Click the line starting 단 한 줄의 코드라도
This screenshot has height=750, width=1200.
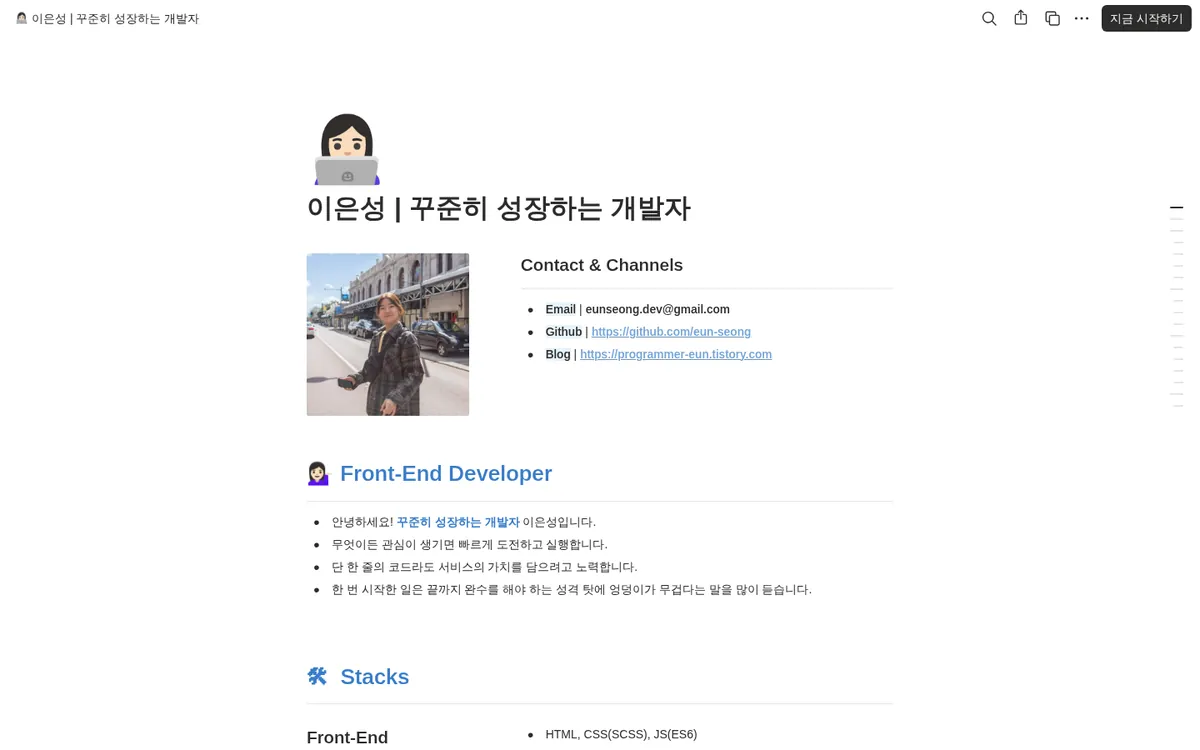485,567
